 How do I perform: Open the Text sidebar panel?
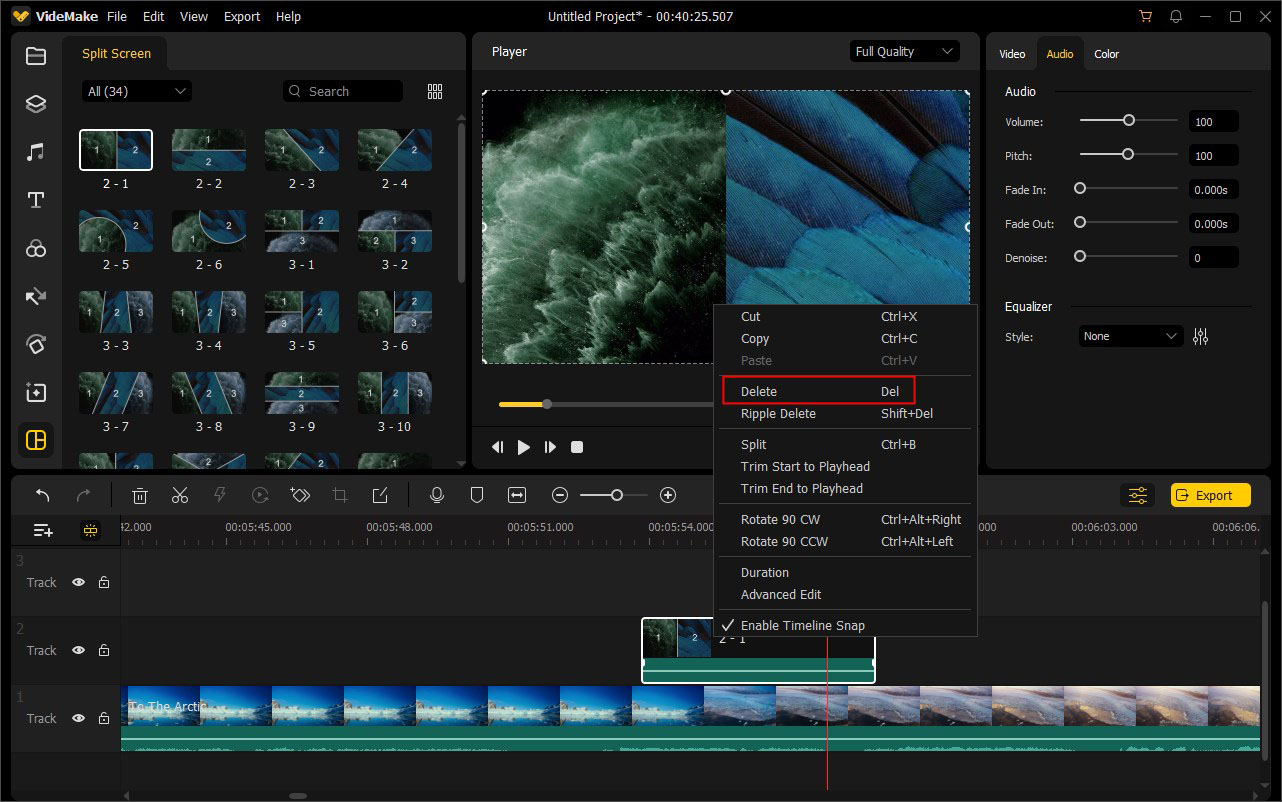36,200
